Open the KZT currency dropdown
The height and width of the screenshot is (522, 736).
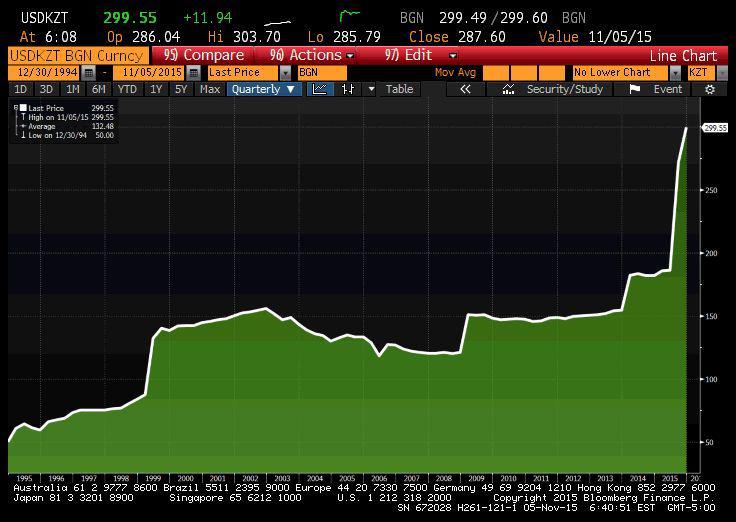point(721,73)
